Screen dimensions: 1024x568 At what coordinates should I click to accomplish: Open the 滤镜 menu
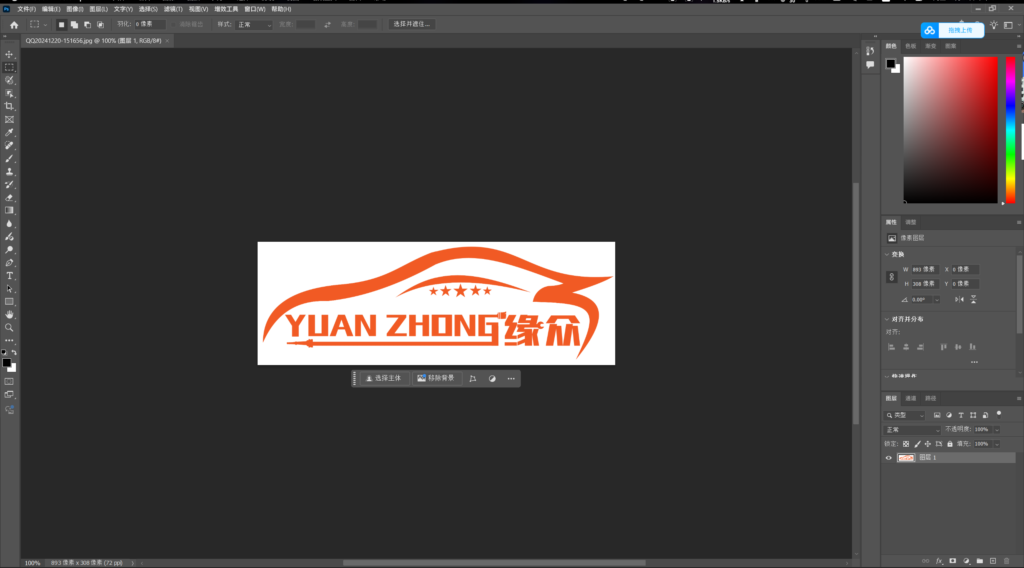(173, 8)
